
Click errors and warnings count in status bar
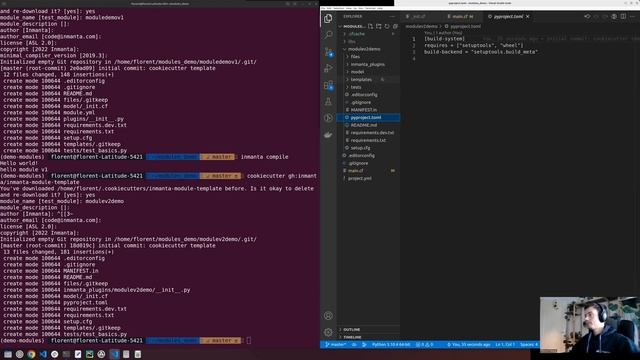tap(424, 344)
